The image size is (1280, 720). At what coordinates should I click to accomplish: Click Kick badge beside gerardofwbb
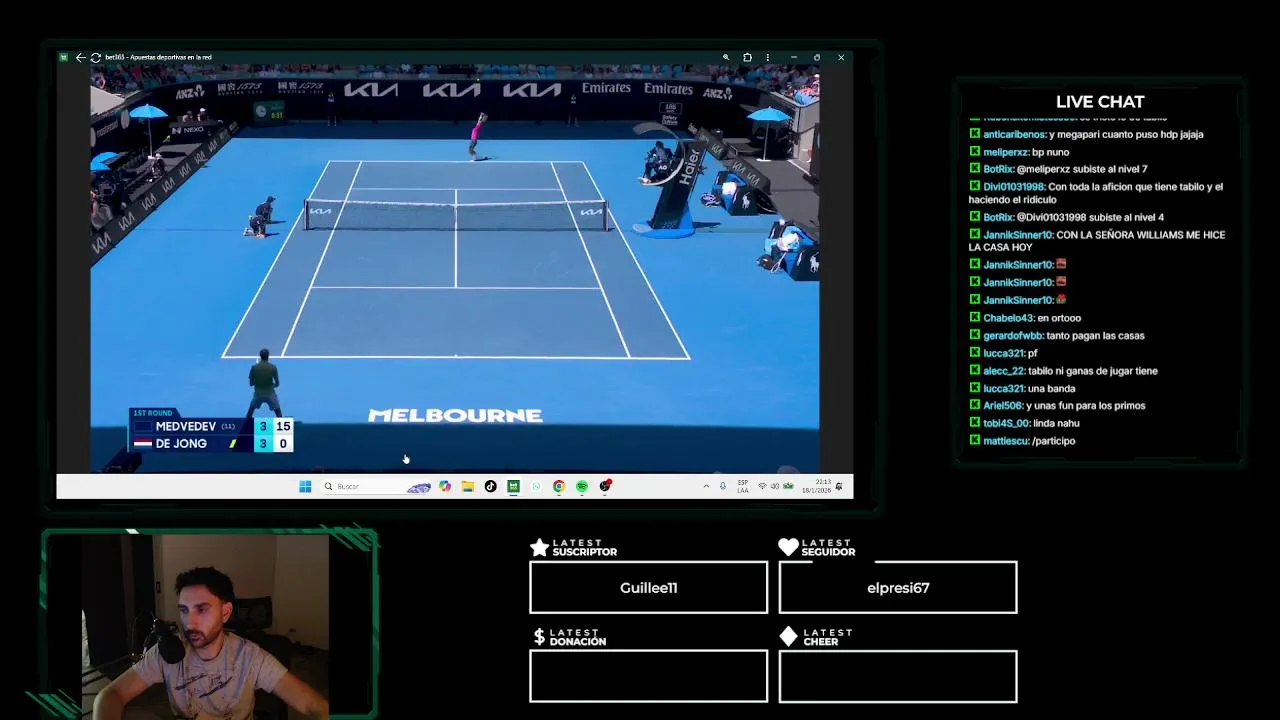(974, 336)
